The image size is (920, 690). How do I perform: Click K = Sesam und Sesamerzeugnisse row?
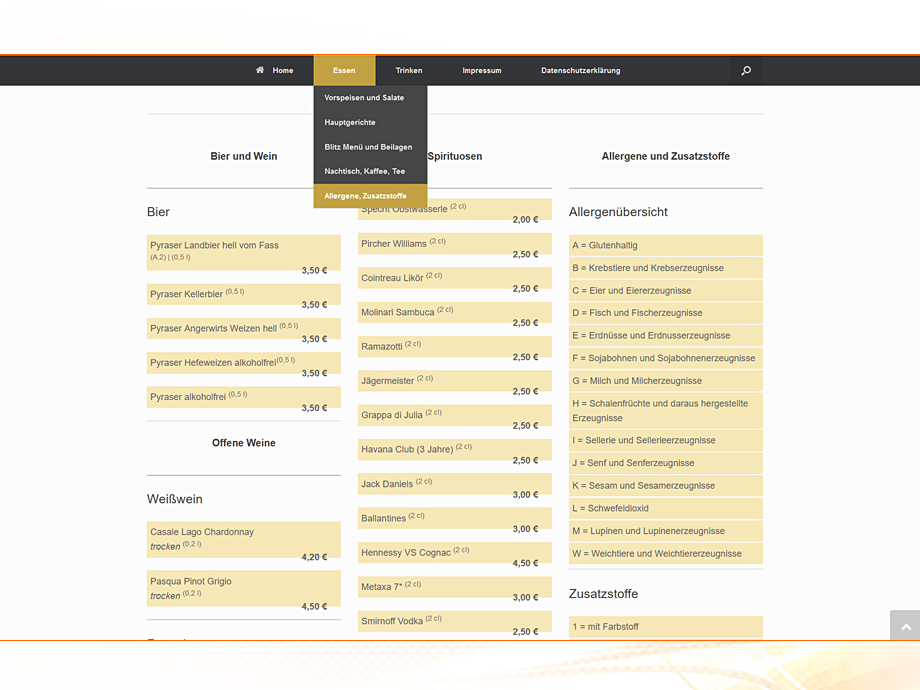(x=666, y=486)
